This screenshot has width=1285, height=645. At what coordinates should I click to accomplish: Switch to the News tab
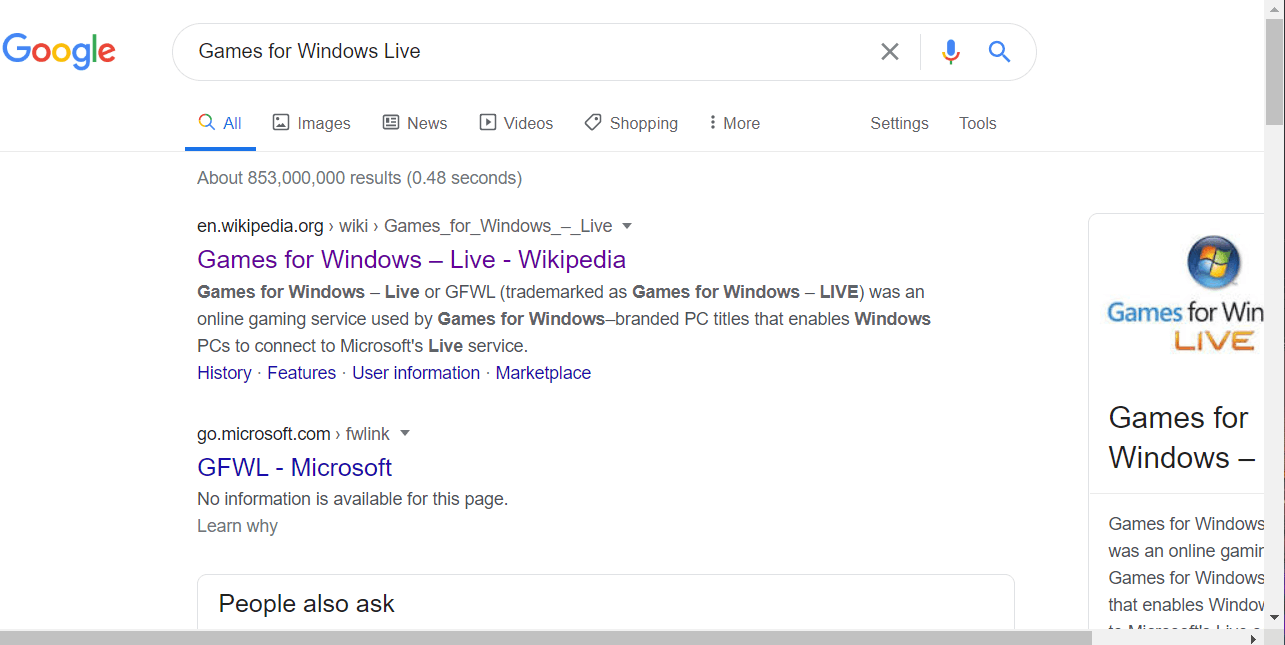click(415, 123)
